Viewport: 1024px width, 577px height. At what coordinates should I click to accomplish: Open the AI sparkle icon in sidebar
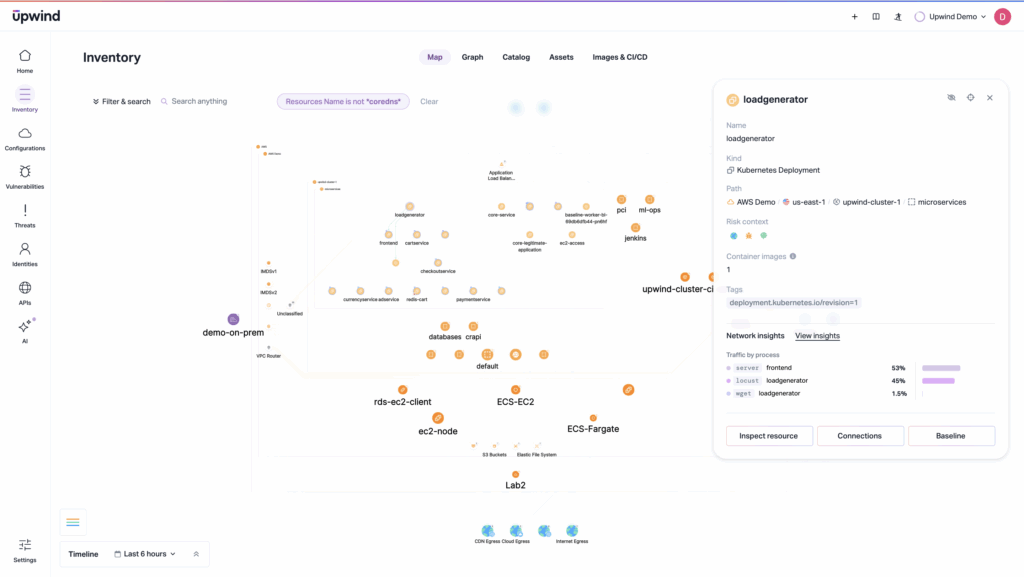click(x=25, y=331)
